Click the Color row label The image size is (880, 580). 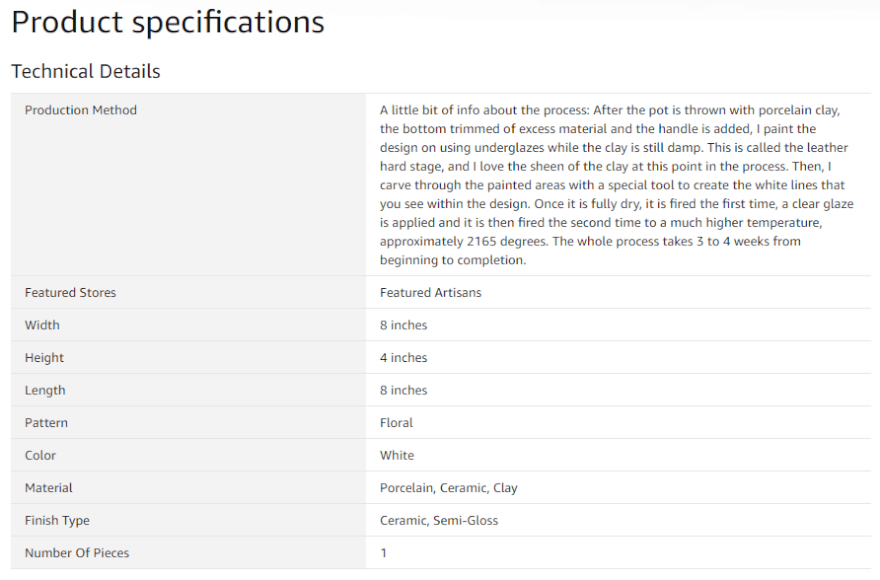tap(41, 455)
